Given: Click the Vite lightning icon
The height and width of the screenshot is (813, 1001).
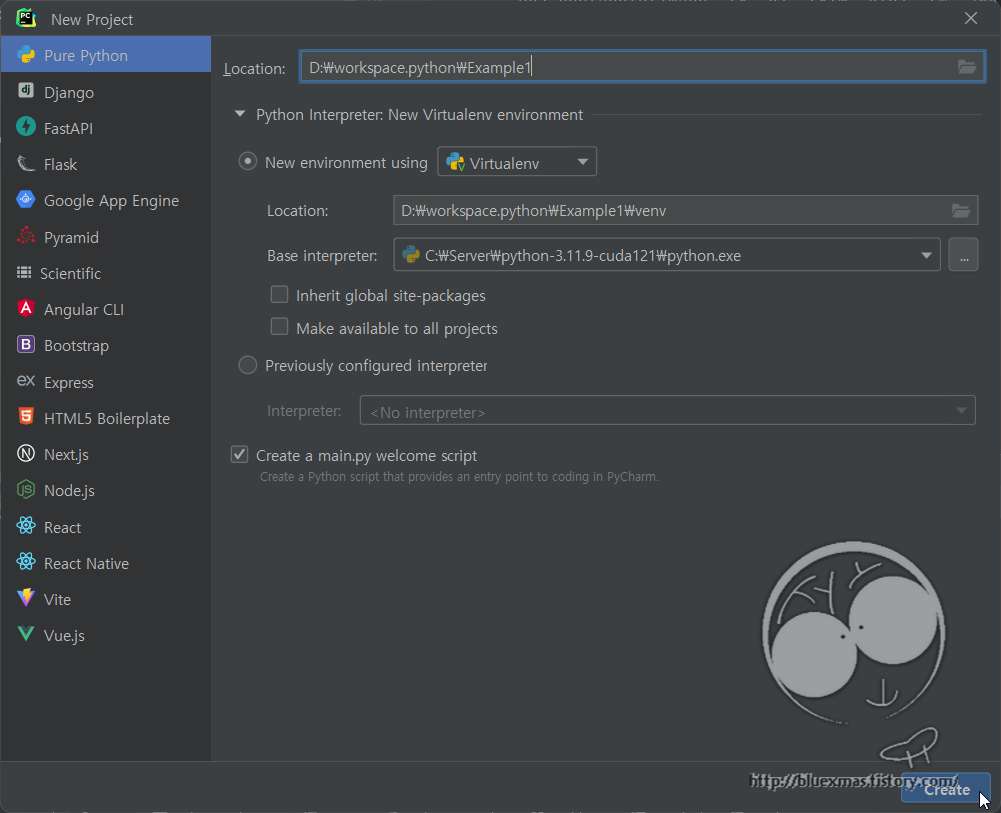Looking at the screenshot, I should coord(26,598).
